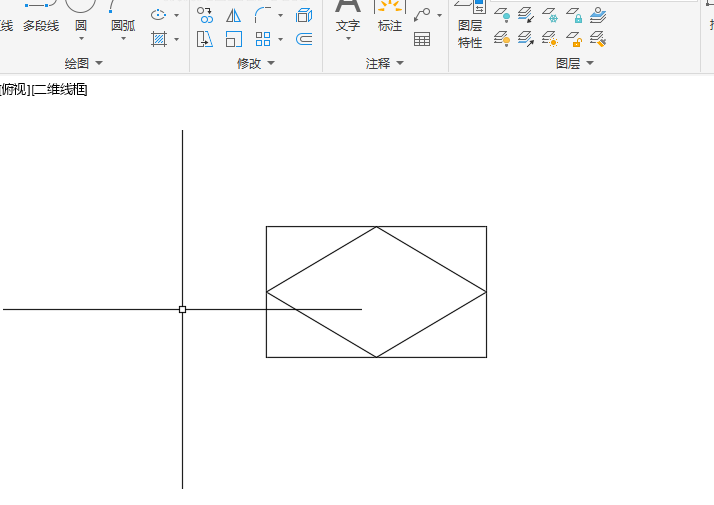Open the ellipse tool dropdown arrow

pyautogui.click(x=177, y=15)
